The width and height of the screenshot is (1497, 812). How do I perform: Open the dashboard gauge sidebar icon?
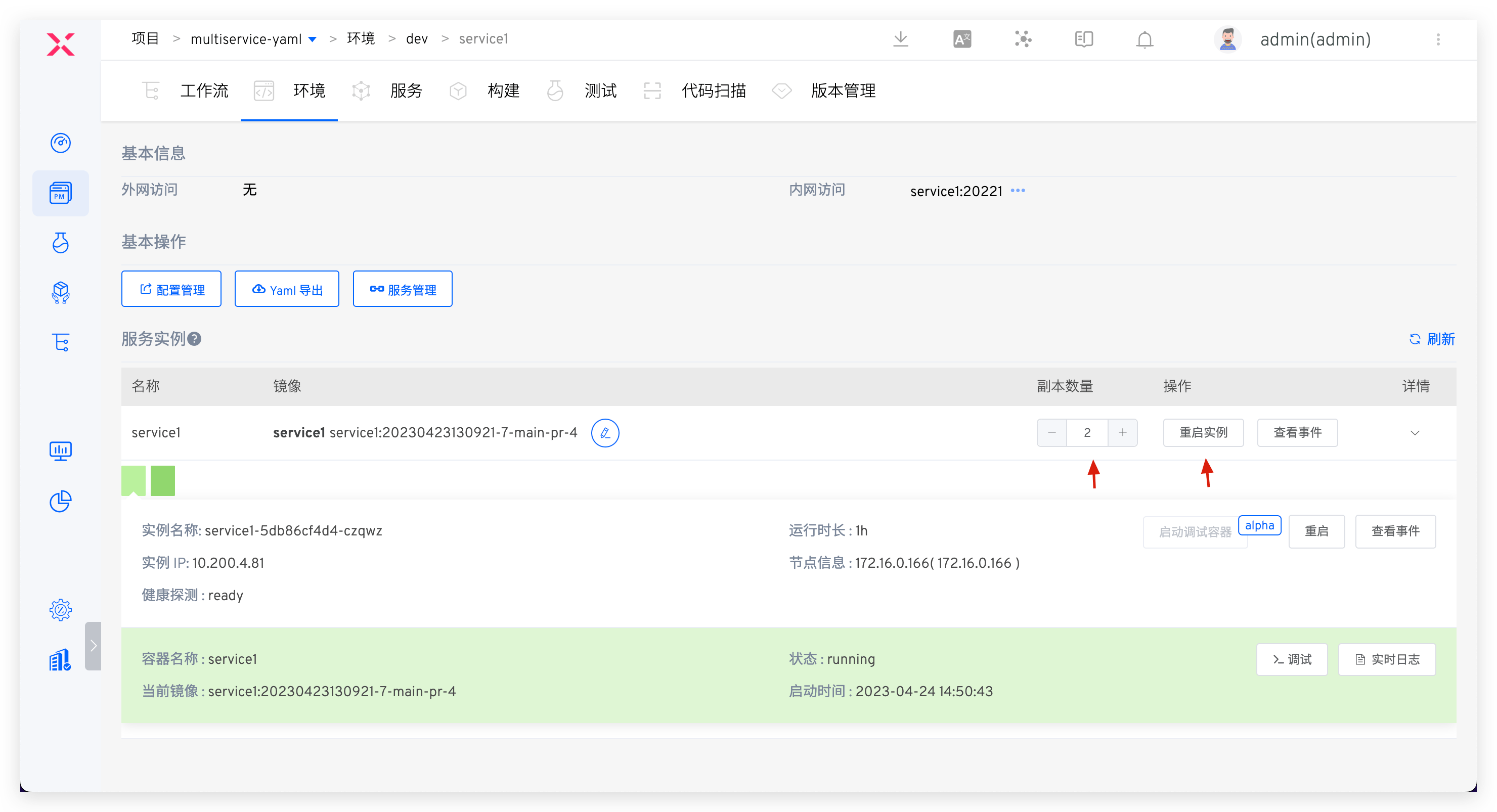[x=61, y=143]
